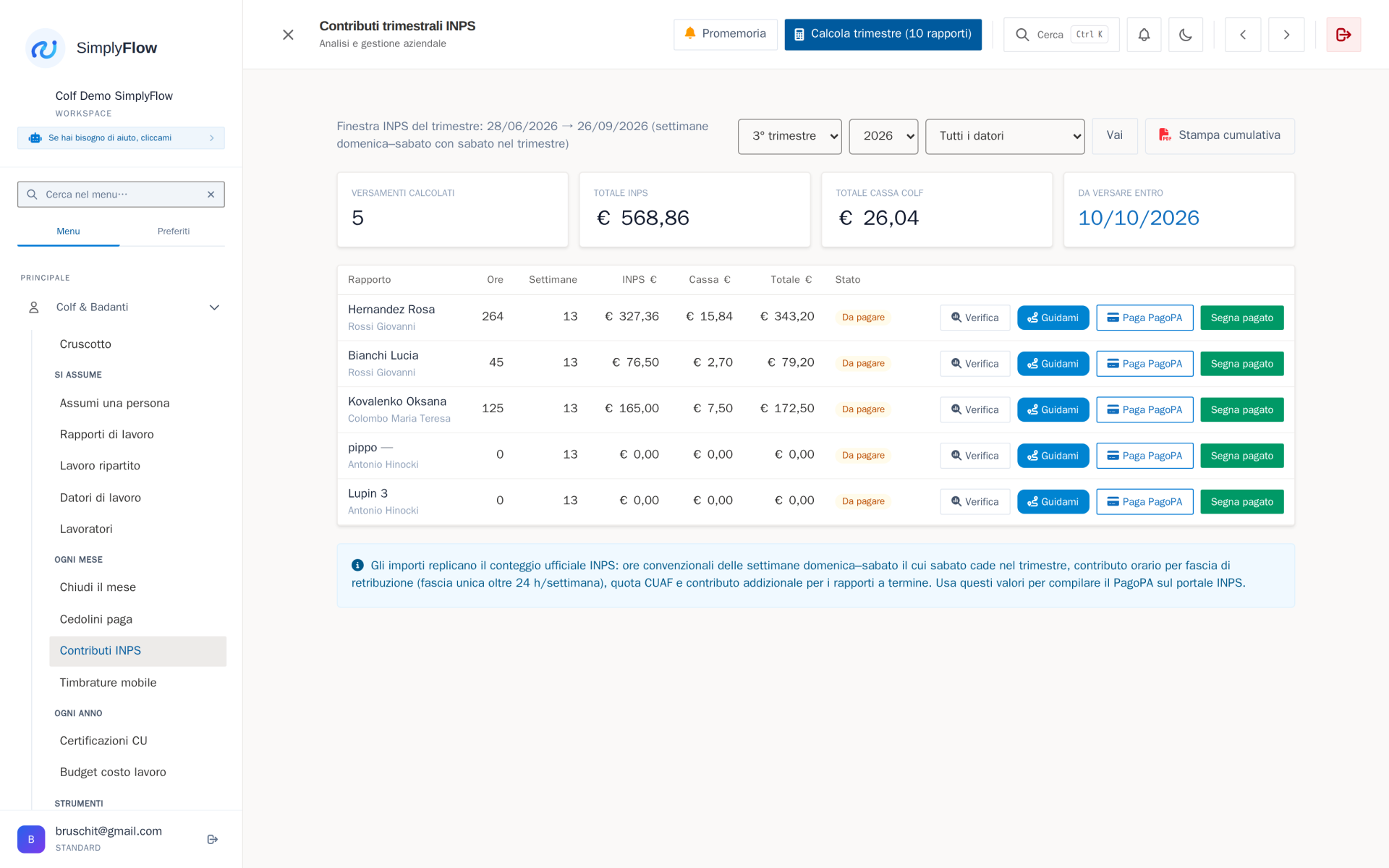Go to previous page arrow

click(x=1243, y=35)
